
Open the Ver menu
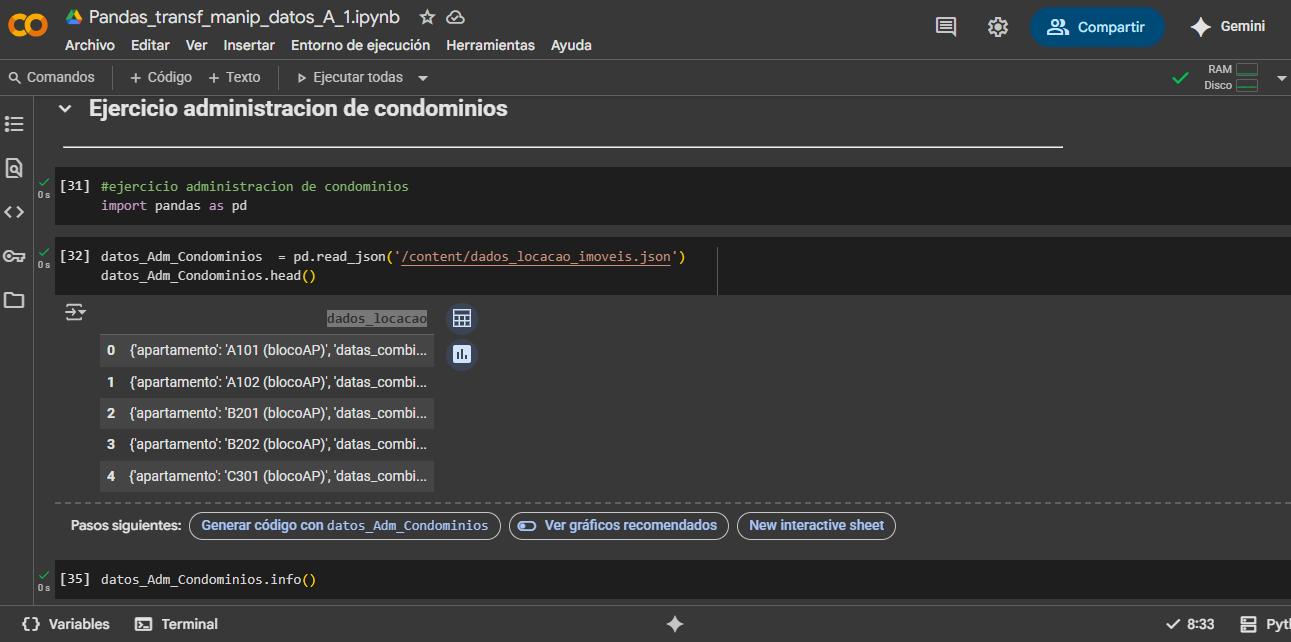(x=196, y=45)
